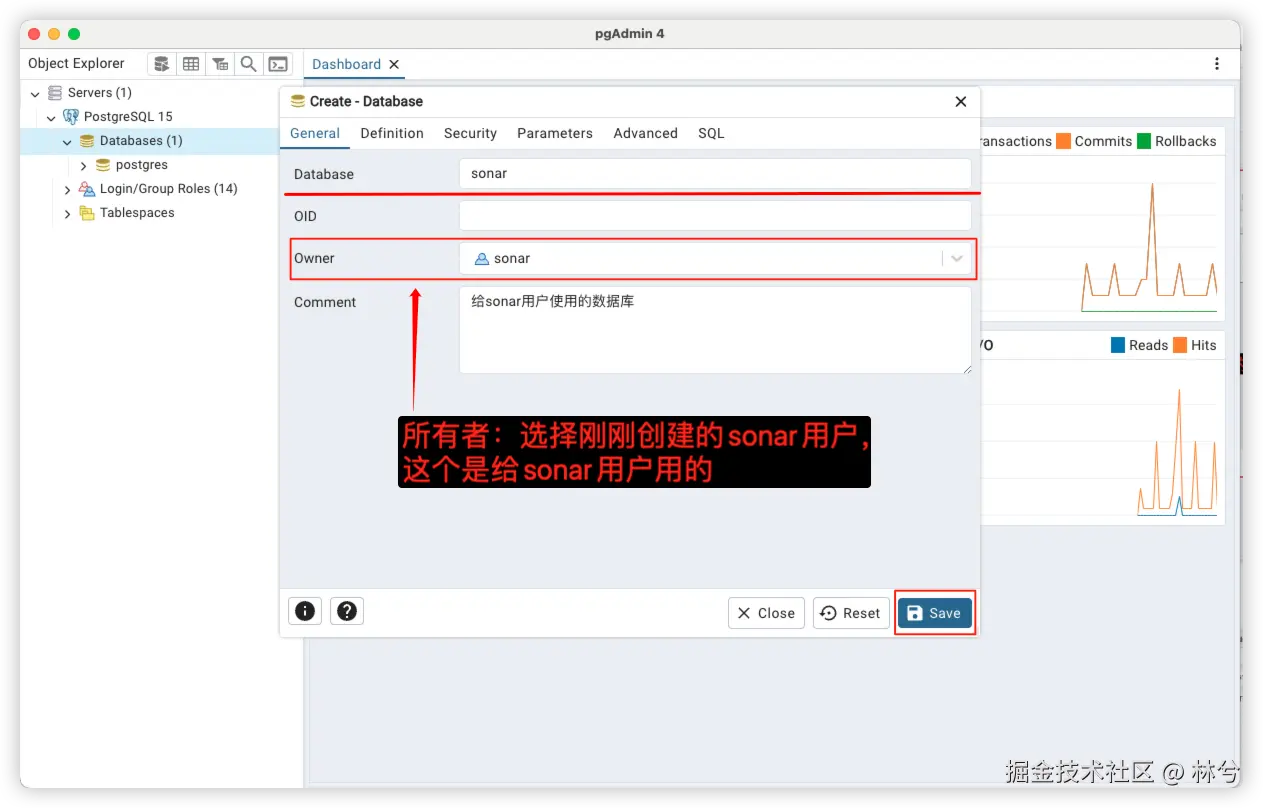Toggle the Hits legend swatch

pyautogui.click(x=1180, y=345)
